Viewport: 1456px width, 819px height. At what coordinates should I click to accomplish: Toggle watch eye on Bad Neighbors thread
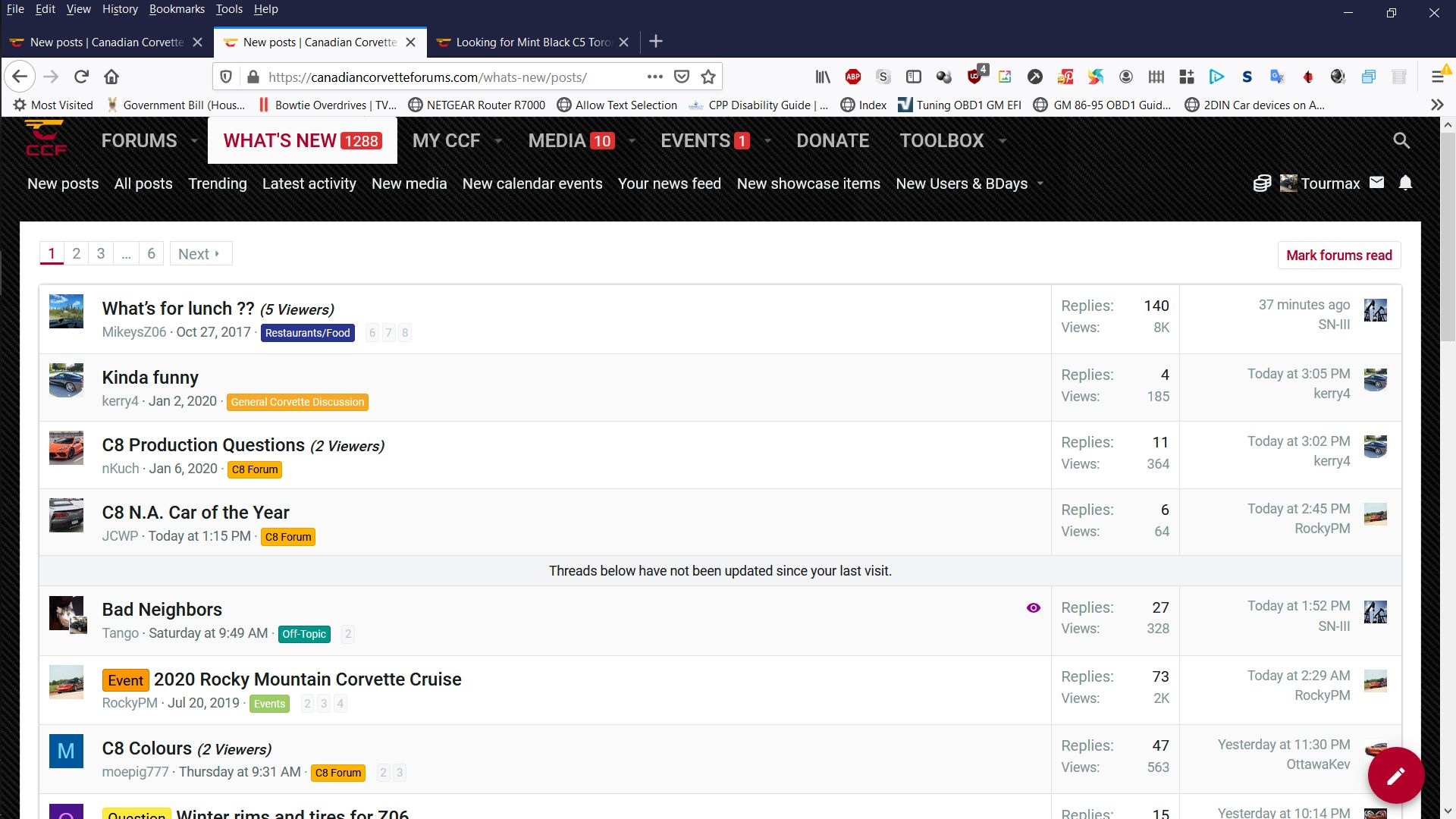tap(1033, 607)
